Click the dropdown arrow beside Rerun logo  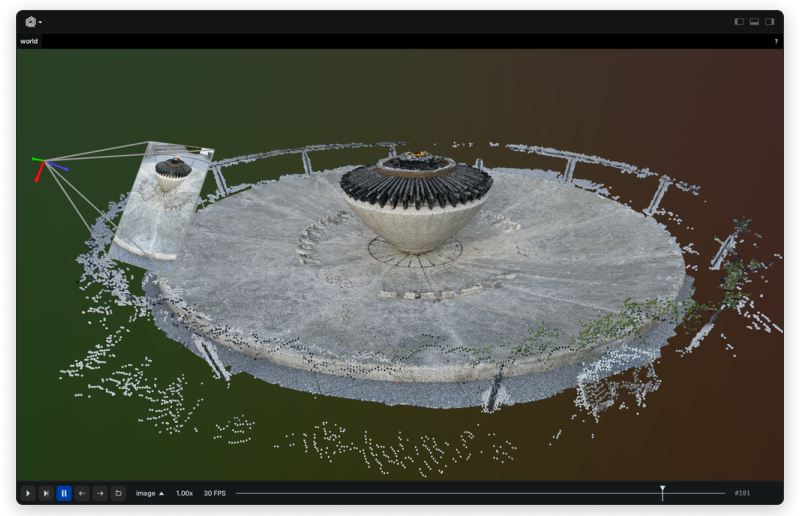(40, 22)
